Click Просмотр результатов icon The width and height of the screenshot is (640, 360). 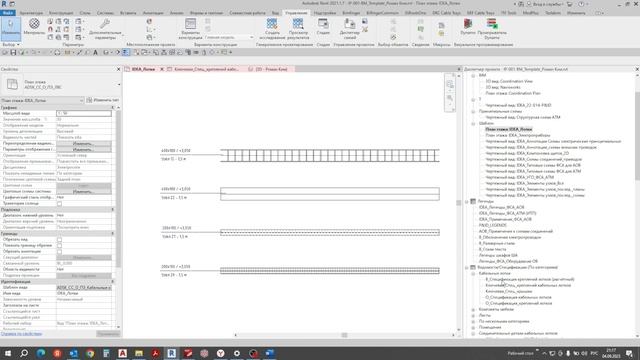point(298,29)
